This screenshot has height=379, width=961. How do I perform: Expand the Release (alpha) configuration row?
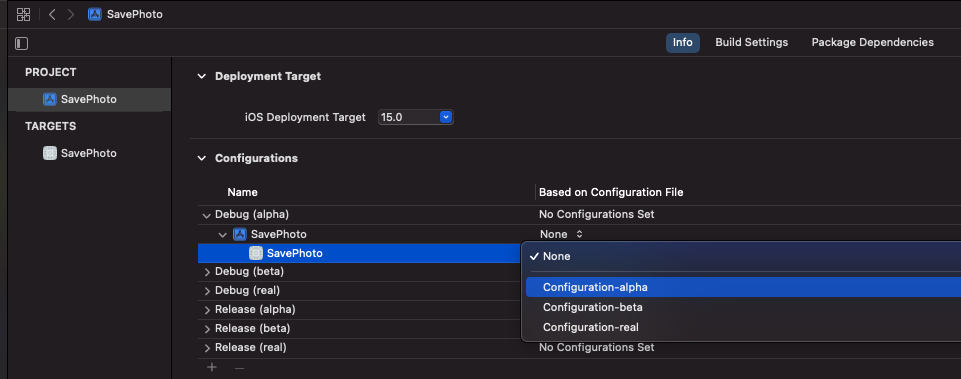coord(207,310)
